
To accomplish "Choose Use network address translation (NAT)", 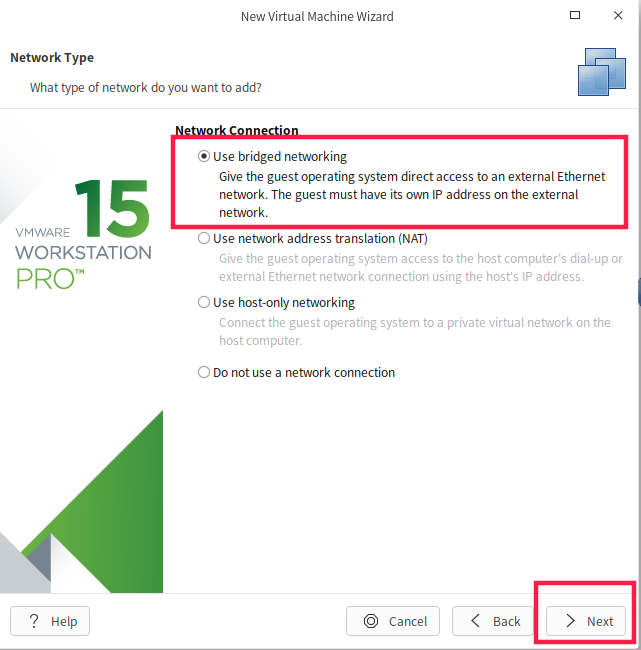I will [204, 238].
